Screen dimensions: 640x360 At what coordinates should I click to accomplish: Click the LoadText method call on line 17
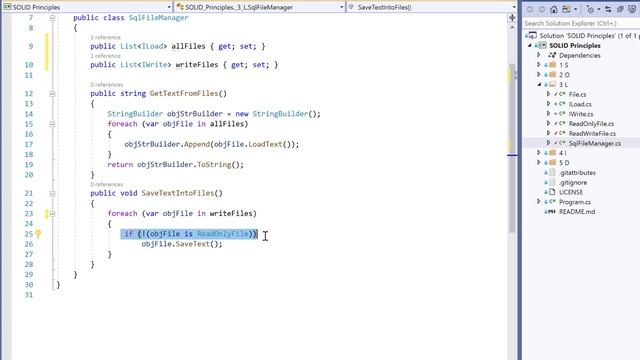[265, 144]
